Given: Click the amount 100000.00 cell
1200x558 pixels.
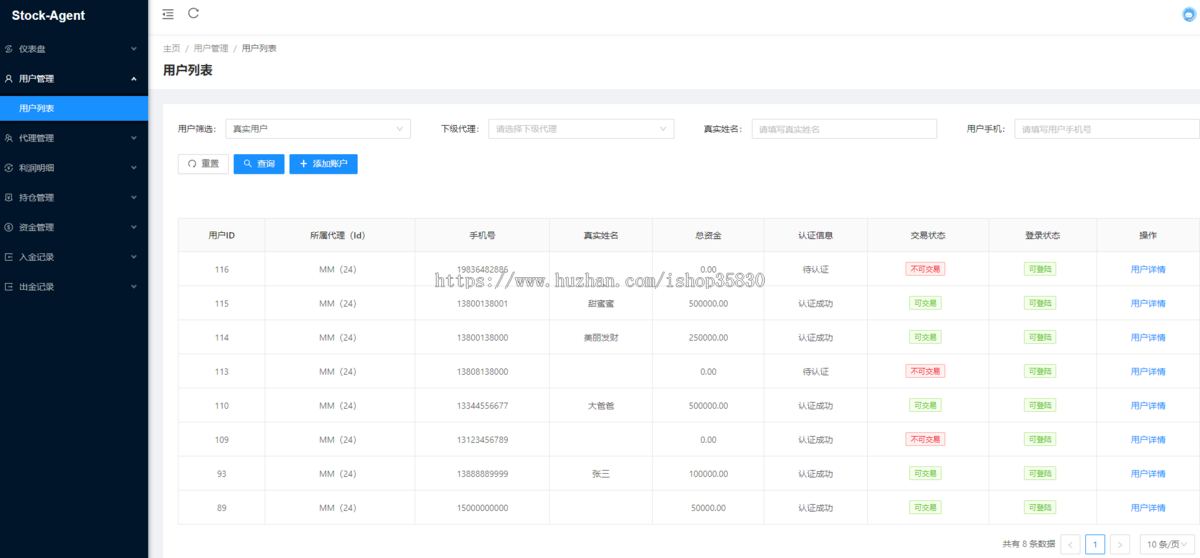Looking at the screenshot, I should 708,473.
